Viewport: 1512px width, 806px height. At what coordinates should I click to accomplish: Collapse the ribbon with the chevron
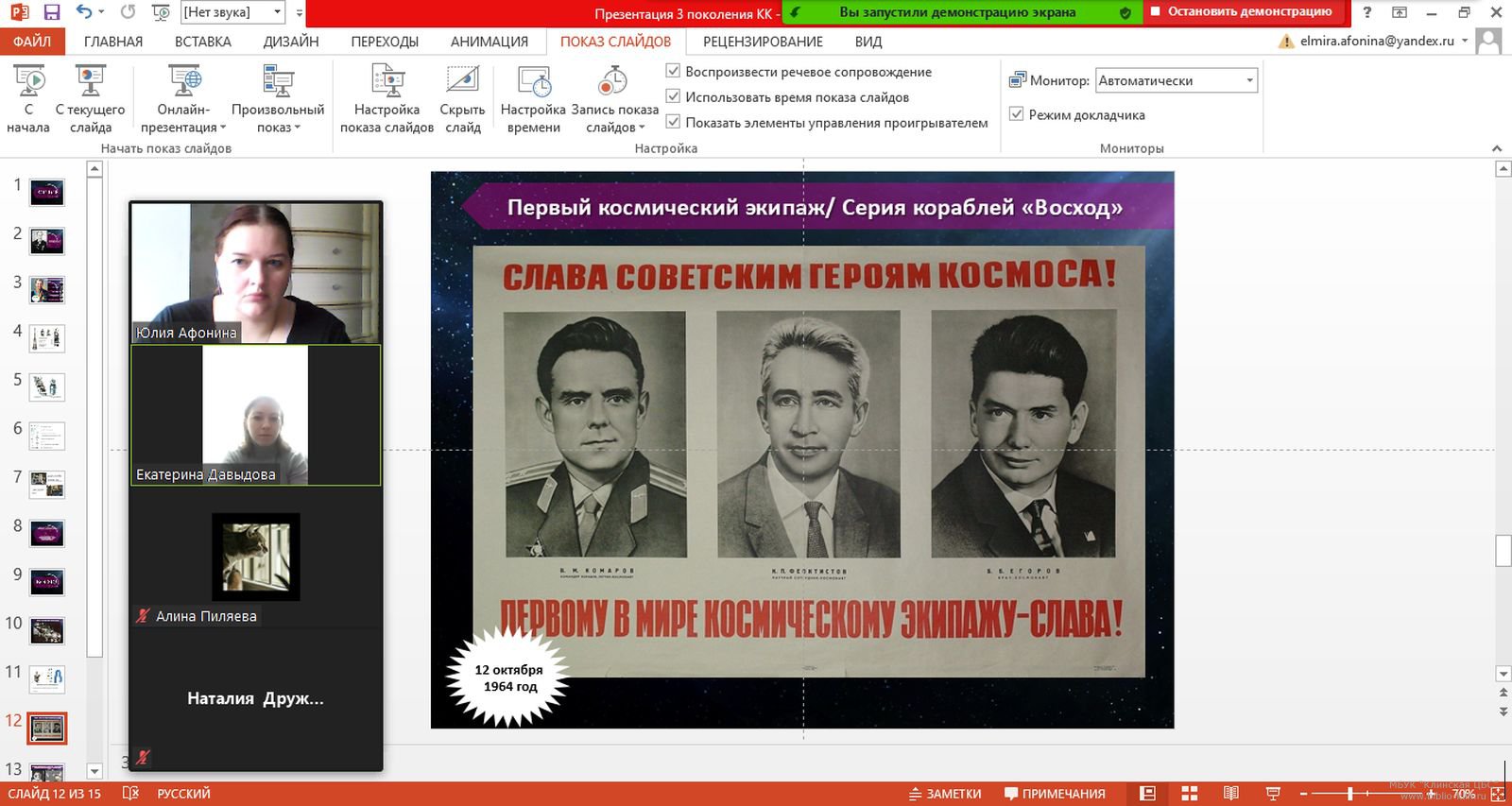point(1496,148)
